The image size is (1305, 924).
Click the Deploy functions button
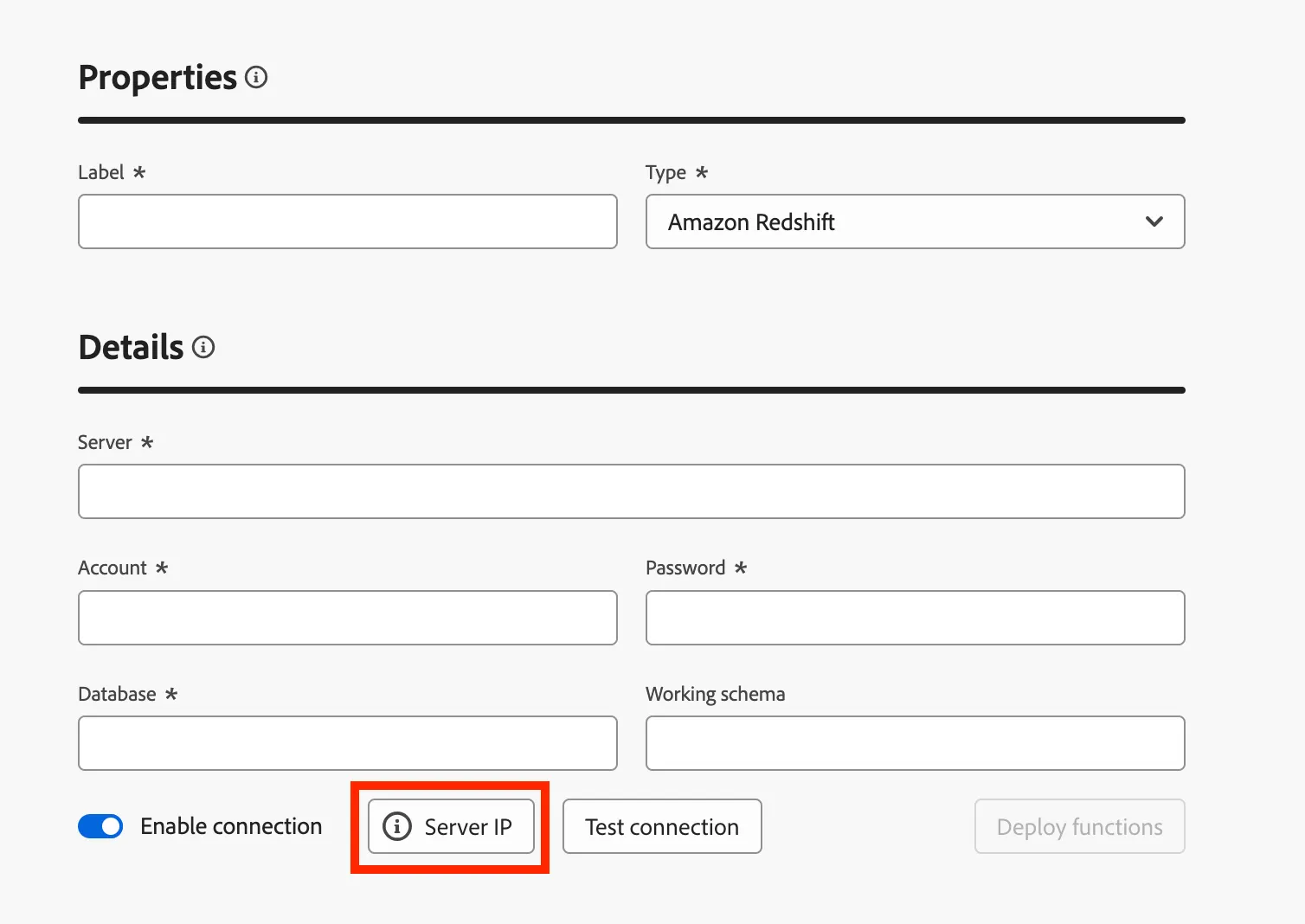1079,826
